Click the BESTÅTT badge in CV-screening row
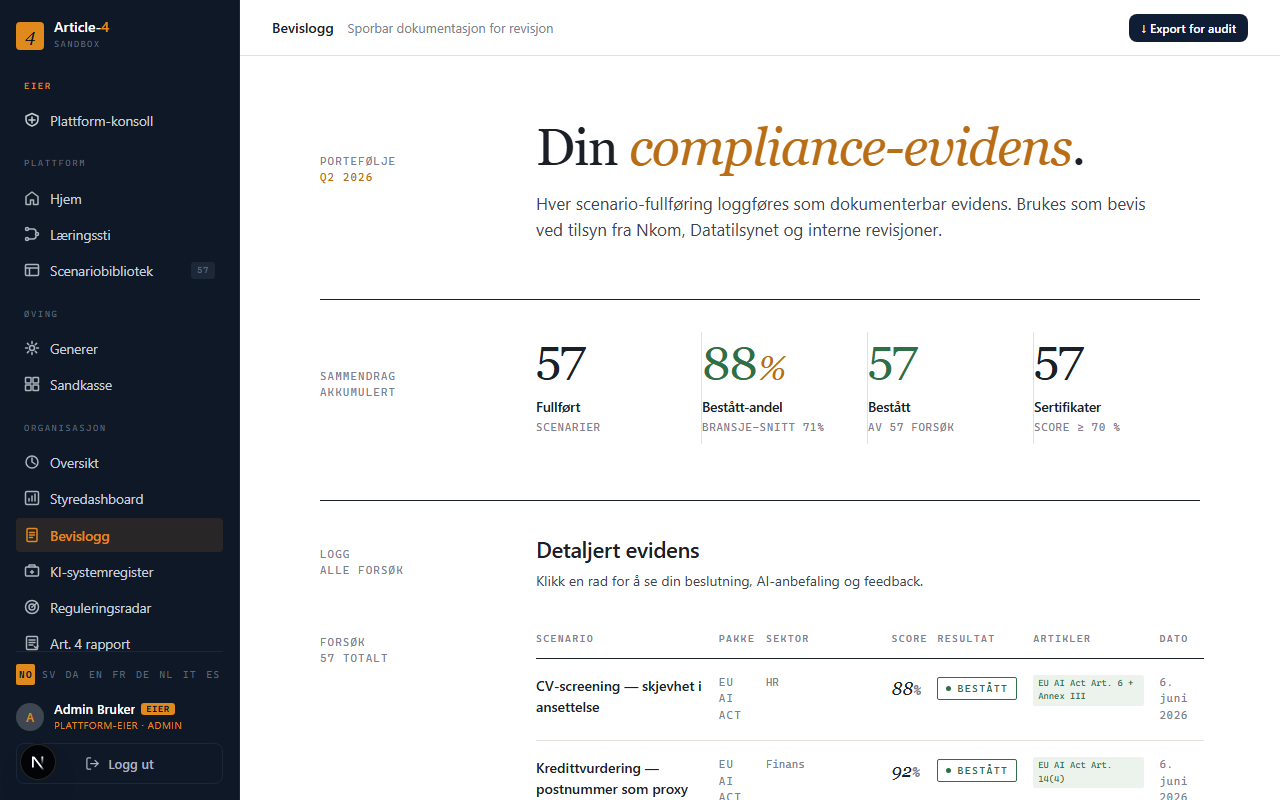Image resolution: width=1280 pixels, height=800 pixels. click(977, 688)
